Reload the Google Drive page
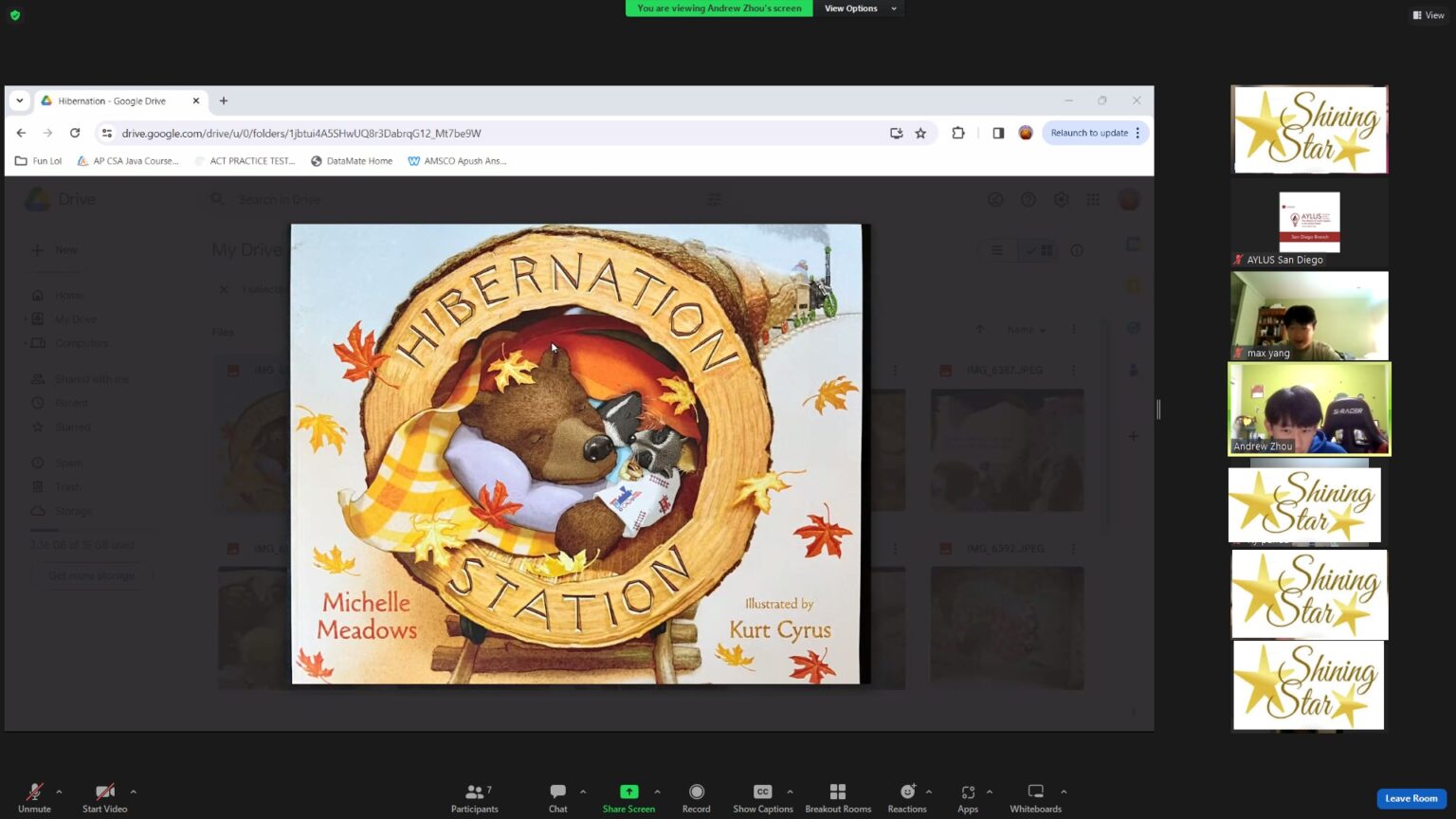Image resolution: width=1456 pixels, height=819 pixels. pyautogui.click(x=75, y=133)
